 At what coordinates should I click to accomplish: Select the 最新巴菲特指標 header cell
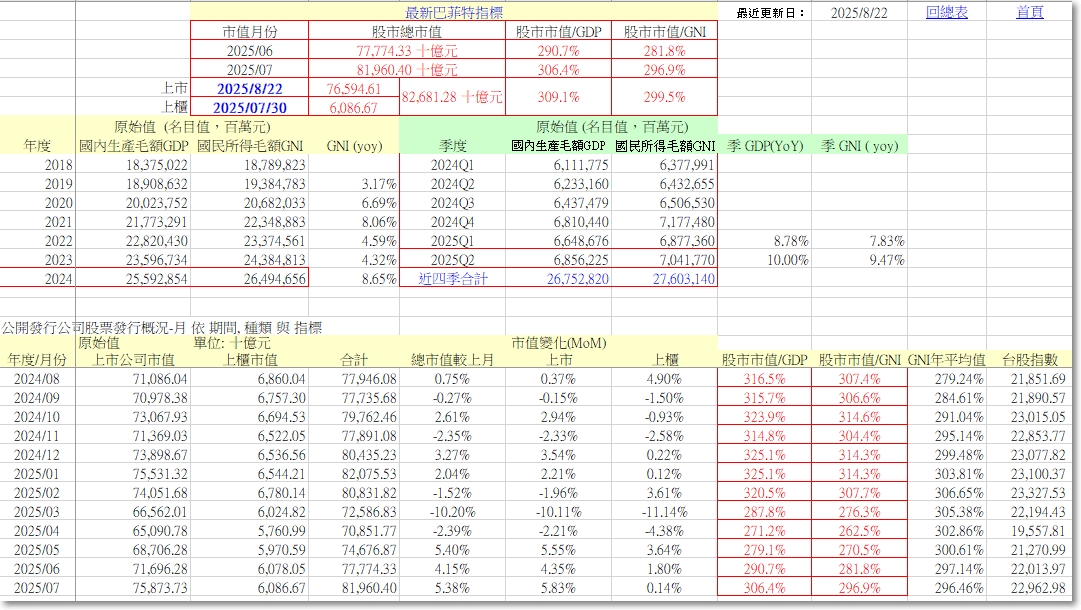454,12
